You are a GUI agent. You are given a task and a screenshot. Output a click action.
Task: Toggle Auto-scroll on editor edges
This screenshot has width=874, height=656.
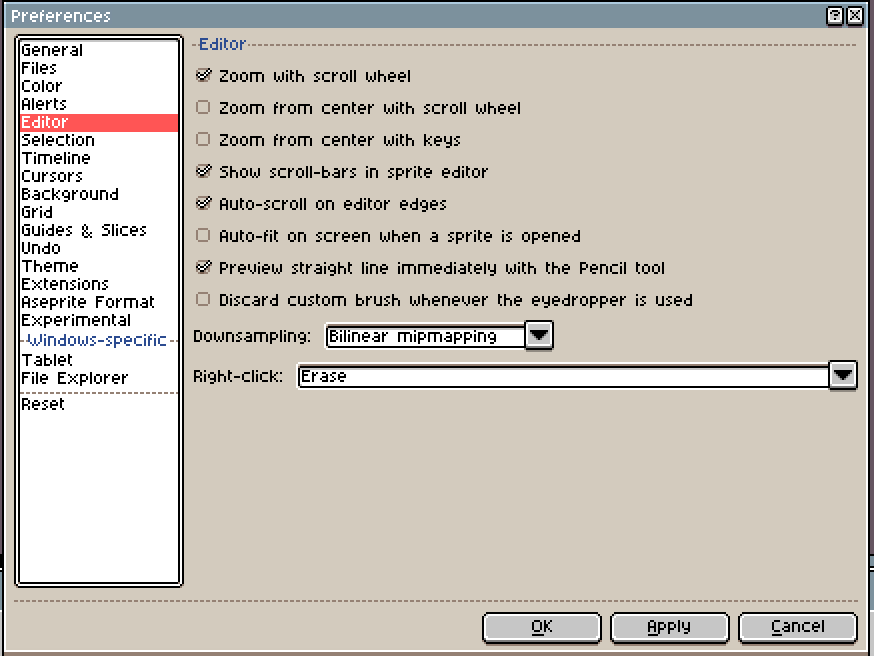pyautogui.click(x=204, y=204)
